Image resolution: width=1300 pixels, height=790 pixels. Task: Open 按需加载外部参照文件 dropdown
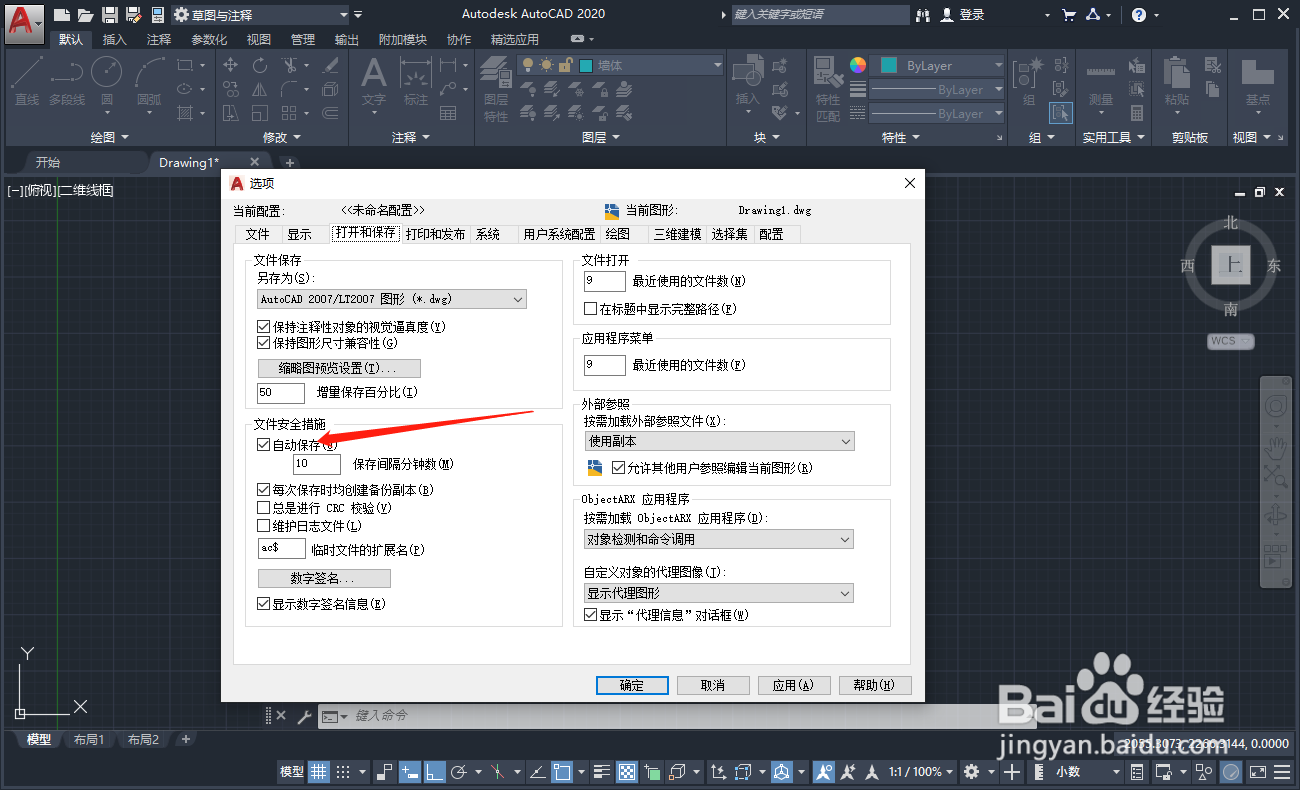(x=719, y=441)
